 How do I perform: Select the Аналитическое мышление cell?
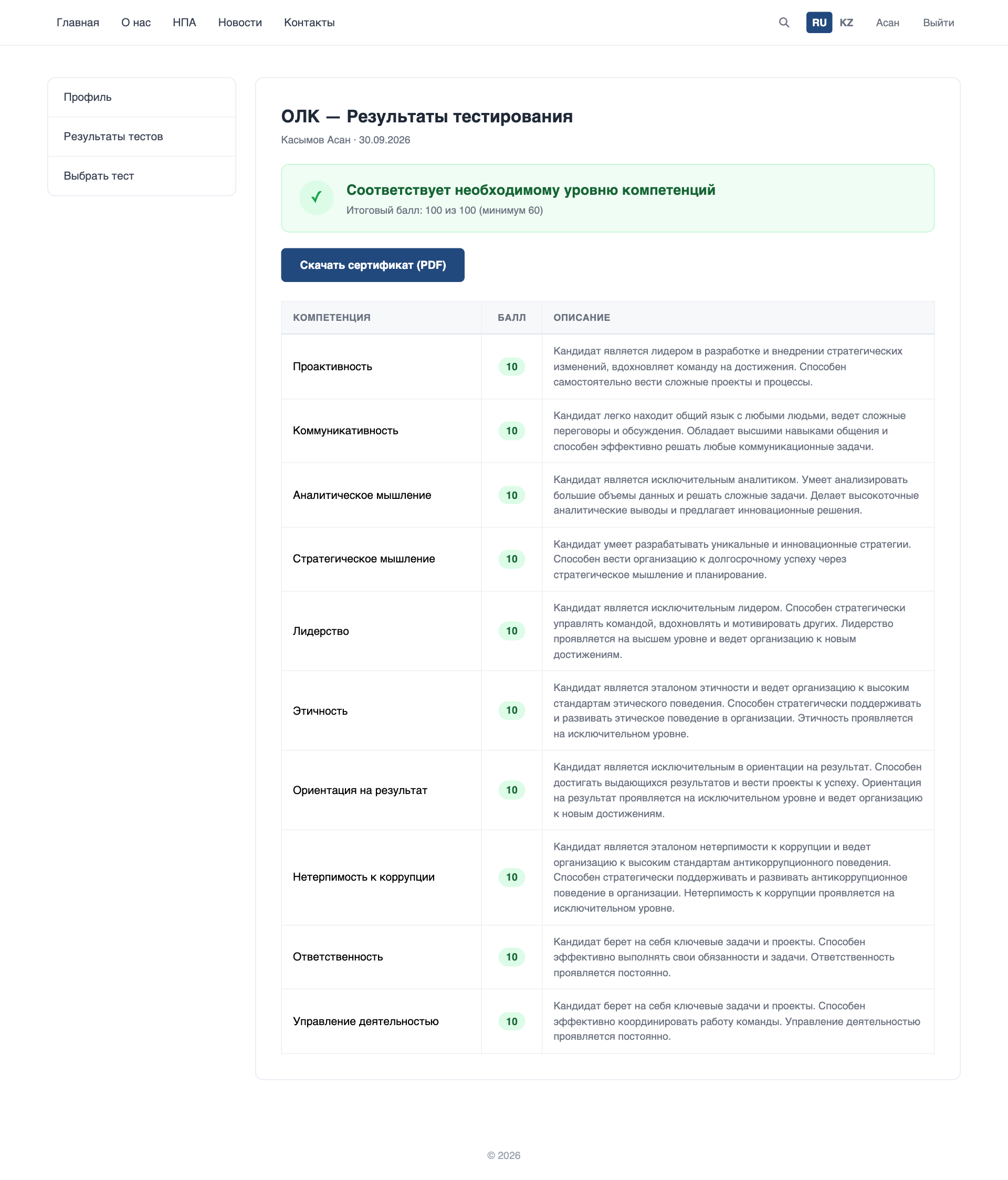[x=382, y=495]
